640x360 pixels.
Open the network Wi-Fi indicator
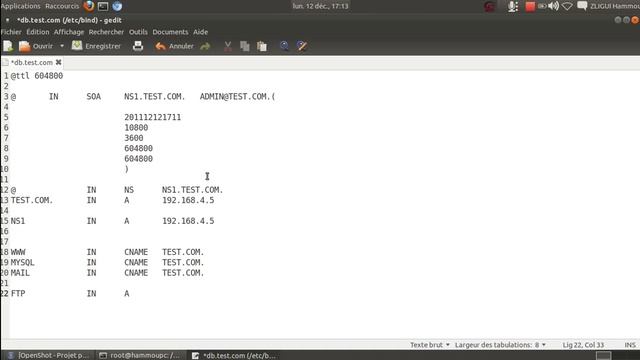click(567, 6)
